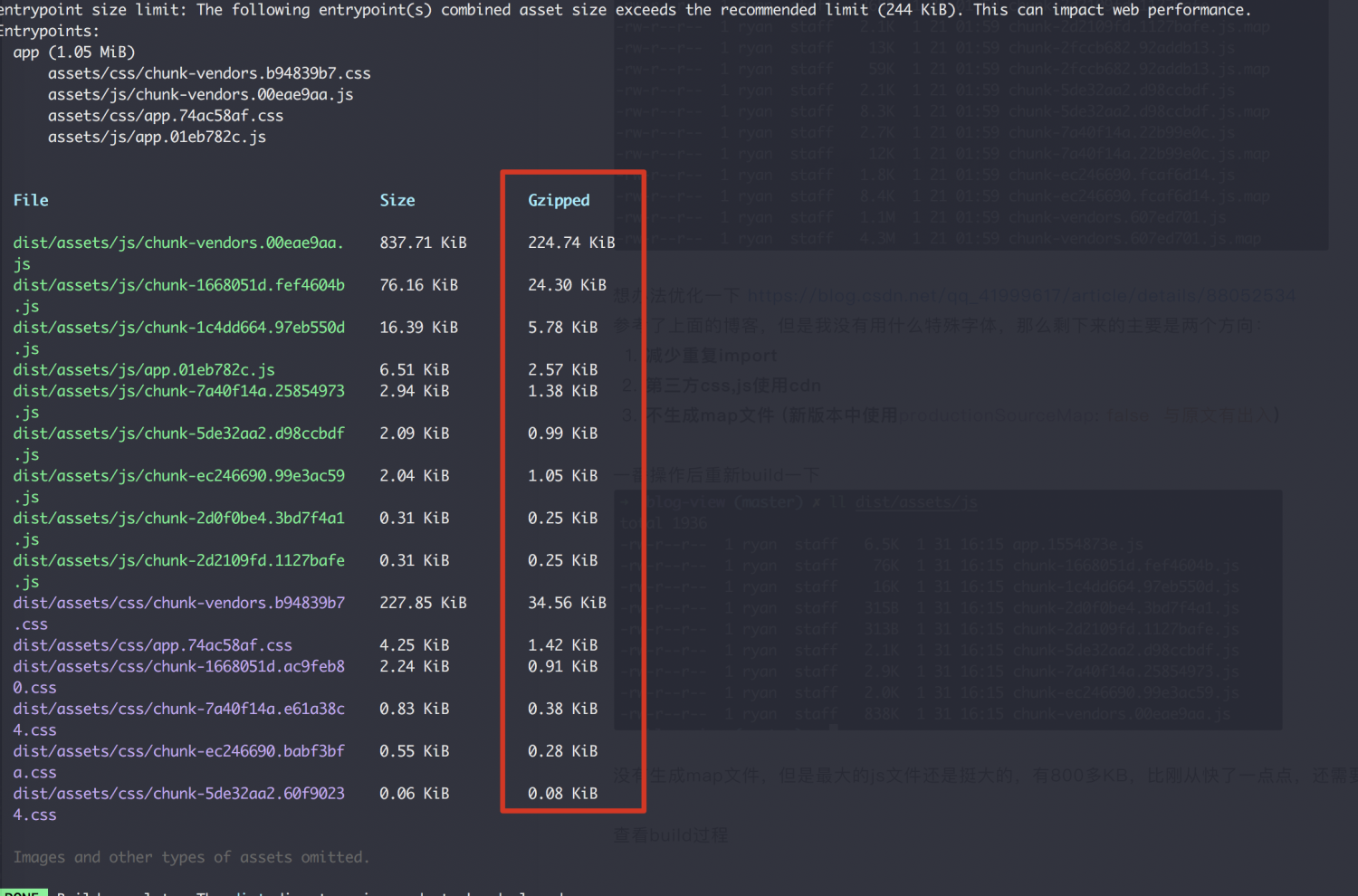Select "Images and other types of assets omitted." line

(191, 857)
